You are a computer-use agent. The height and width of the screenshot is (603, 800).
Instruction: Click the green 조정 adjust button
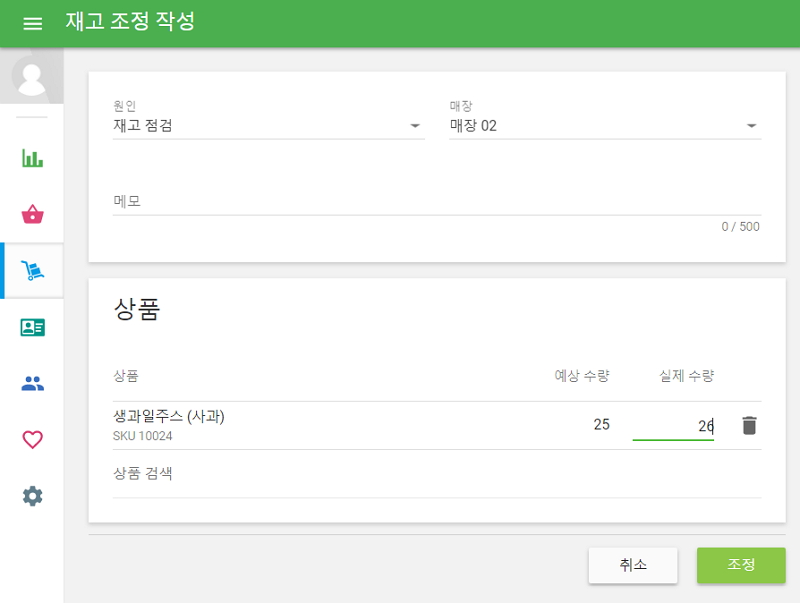[x=742, y=565]
